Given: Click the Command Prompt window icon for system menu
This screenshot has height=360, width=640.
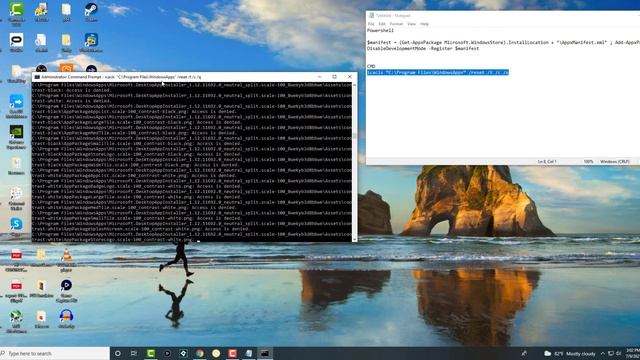Looking at the screenshot, I should (x=37, y=77).
